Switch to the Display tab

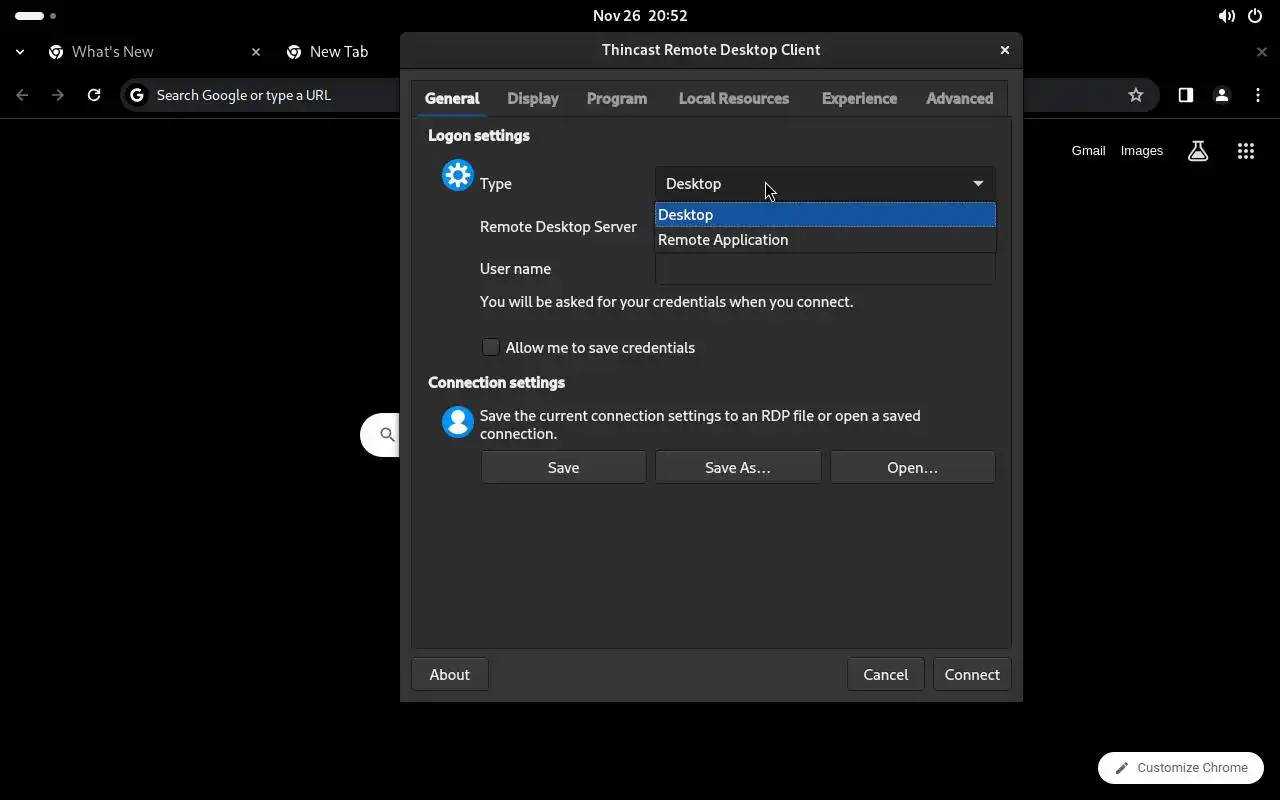tap(533, 98)
